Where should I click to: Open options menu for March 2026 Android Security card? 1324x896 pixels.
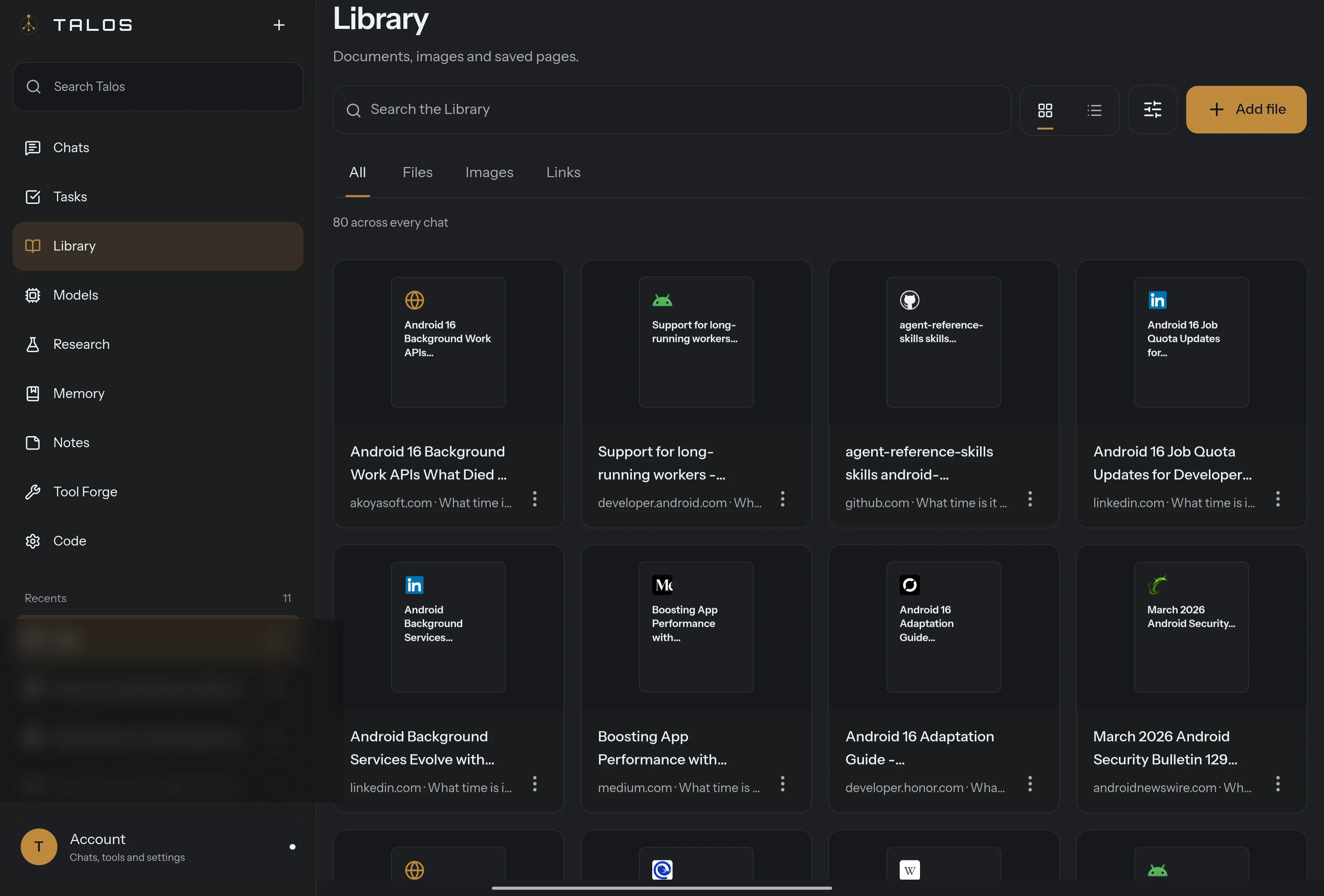(x=1277, y=784)
